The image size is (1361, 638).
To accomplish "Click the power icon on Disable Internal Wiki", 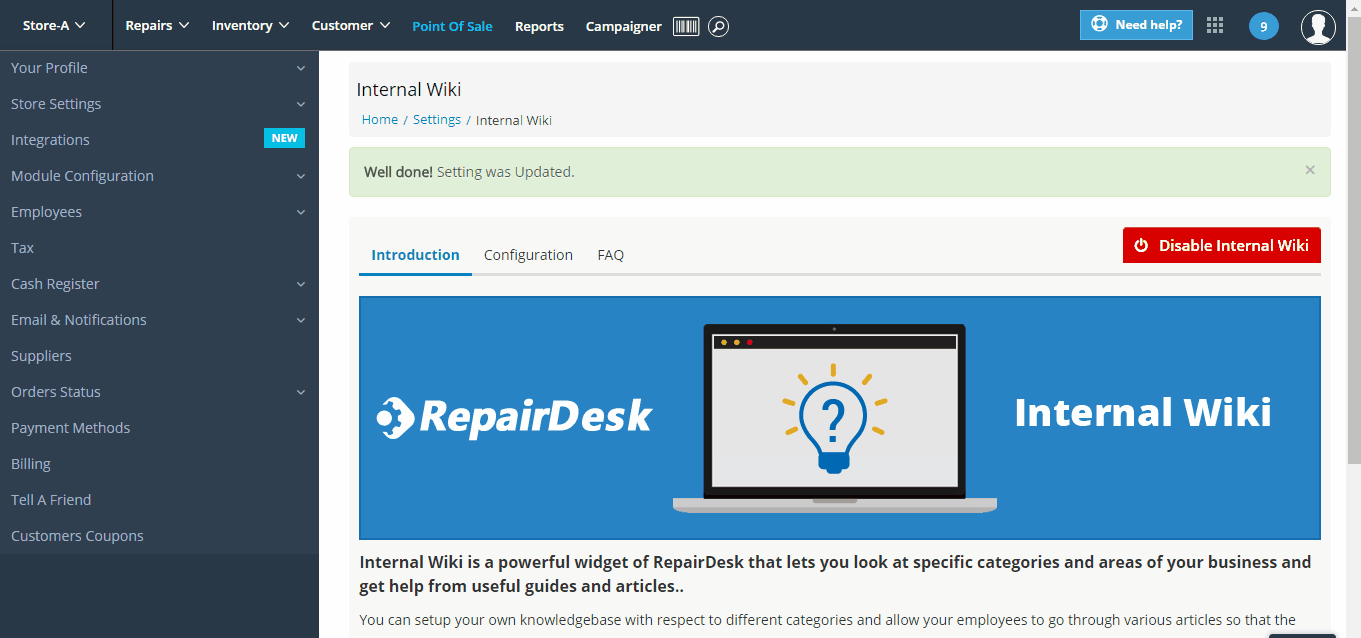I will pyautogui.click(x=1142, y=245).
